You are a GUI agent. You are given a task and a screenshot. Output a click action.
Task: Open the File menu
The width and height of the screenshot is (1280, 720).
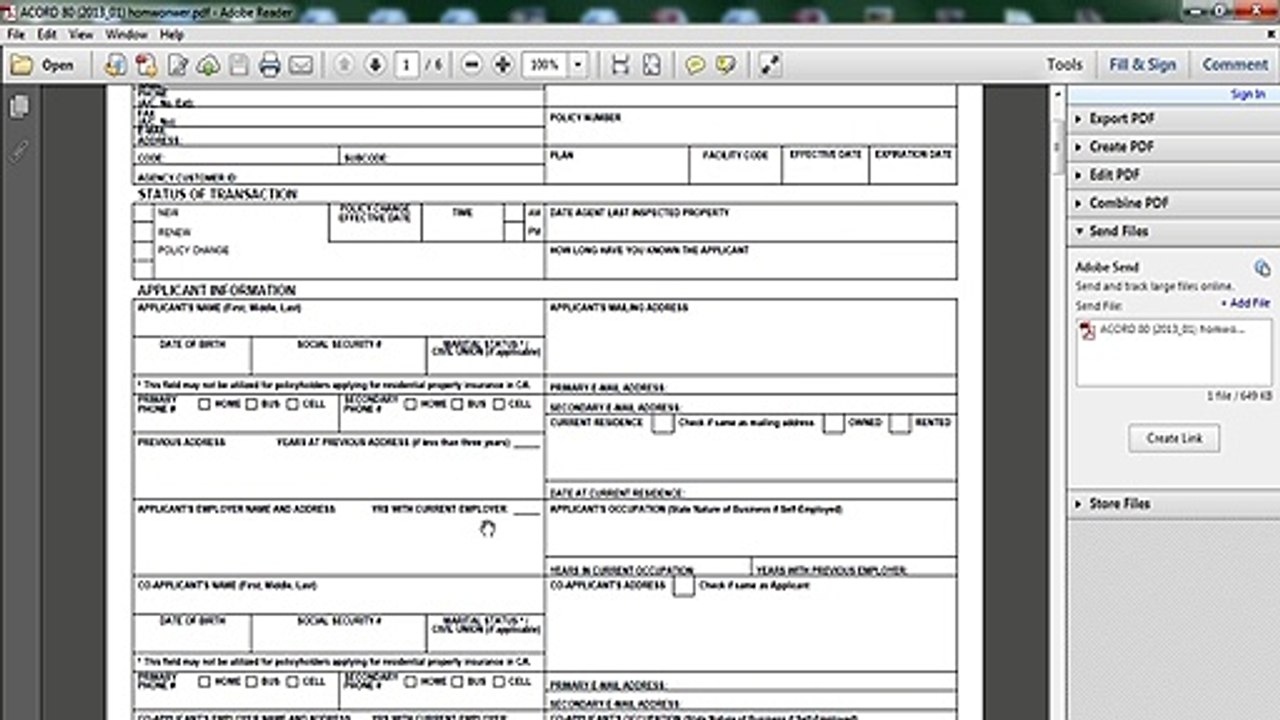coord(16,34)
